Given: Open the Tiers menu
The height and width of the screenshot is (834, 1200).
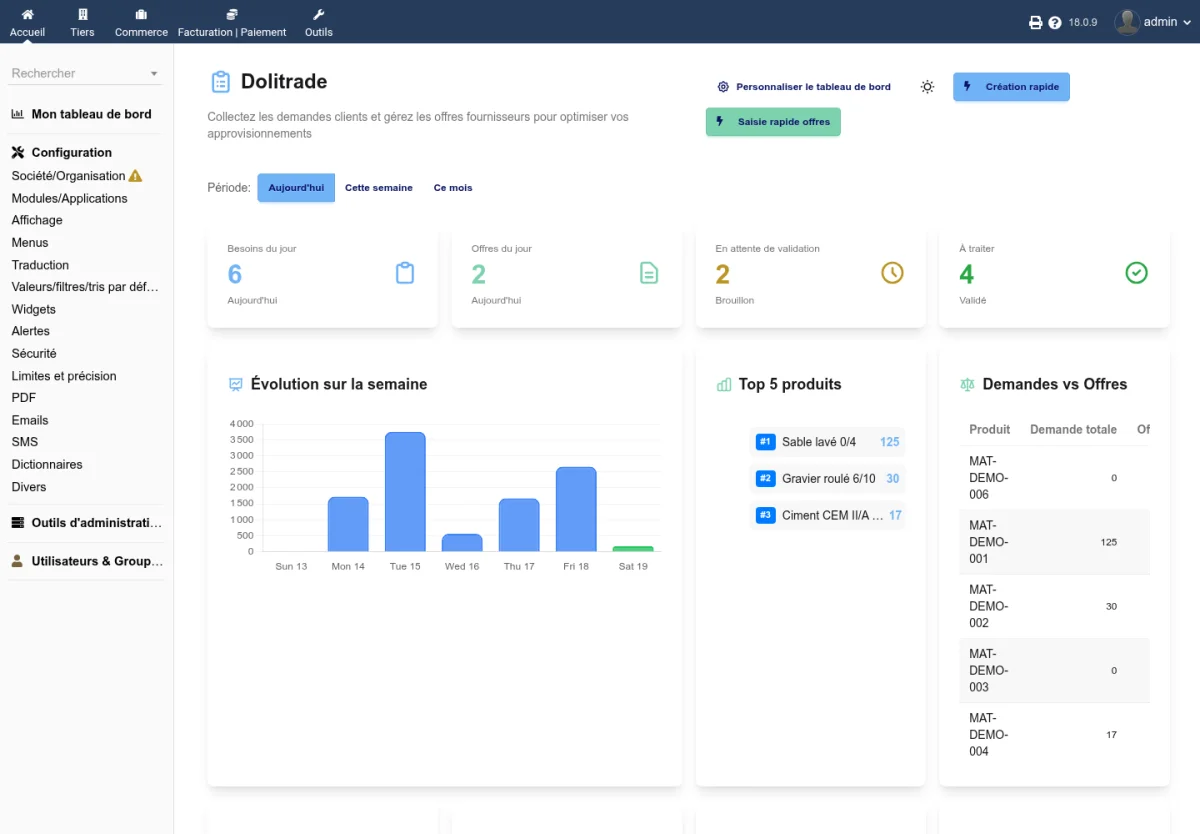Looking at the screenshot, I should coord(82,22).
